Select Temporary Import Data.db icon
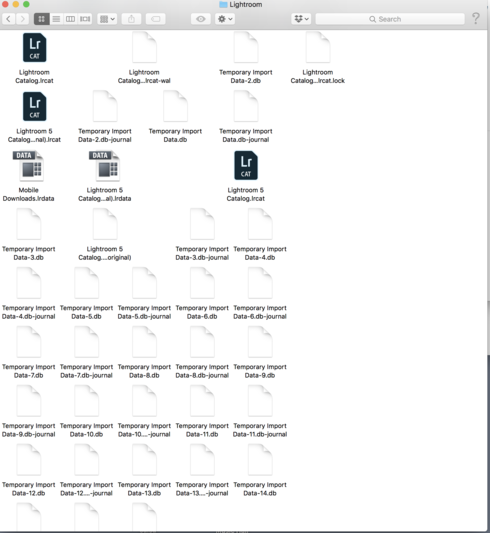The image size is (490, 533). point(175,106)
